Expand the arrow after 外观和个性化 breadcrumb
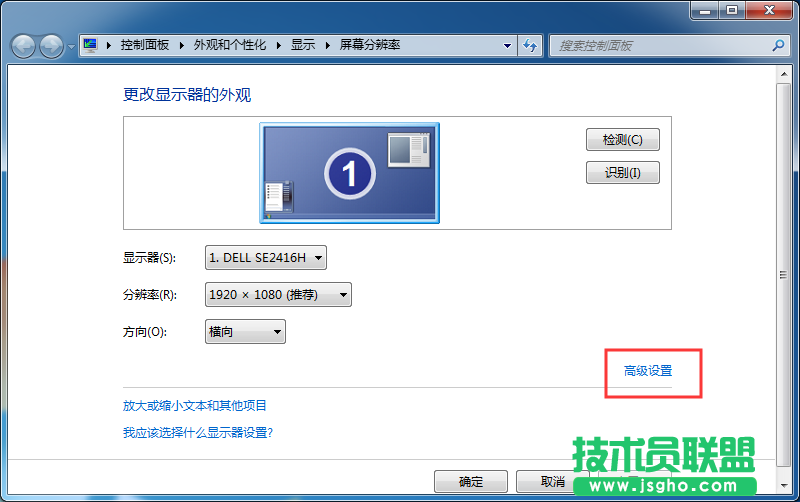 [x=279, y=45]
